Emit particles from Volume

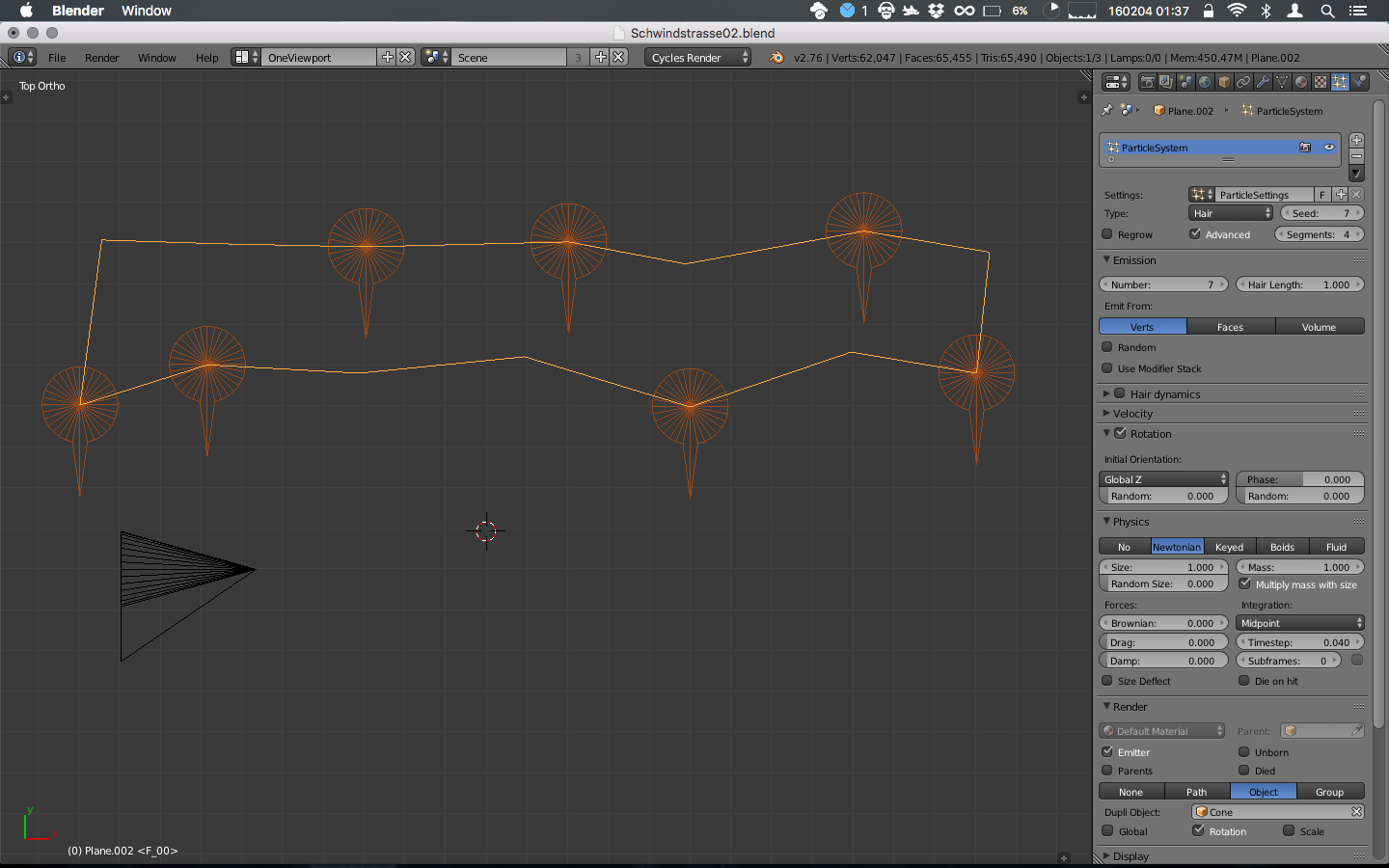[1320, 327]
